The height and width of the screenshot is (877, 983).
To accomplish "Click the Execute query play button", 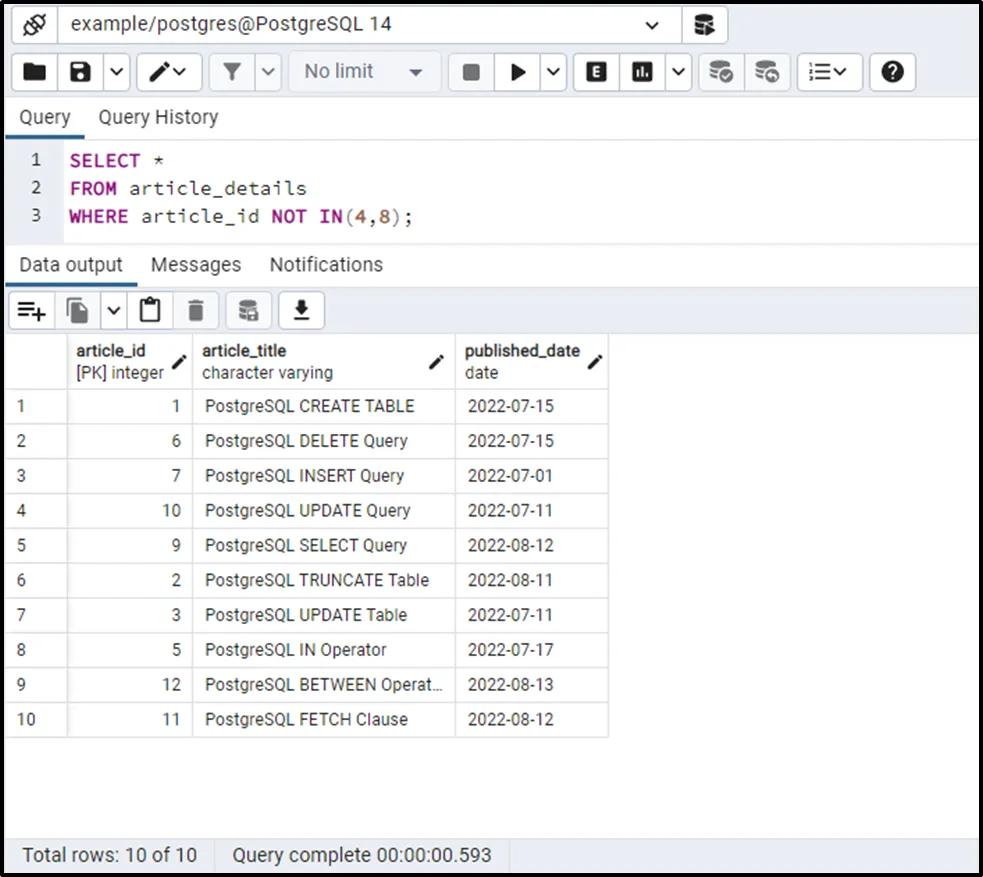I will click(x=518, y=72).
